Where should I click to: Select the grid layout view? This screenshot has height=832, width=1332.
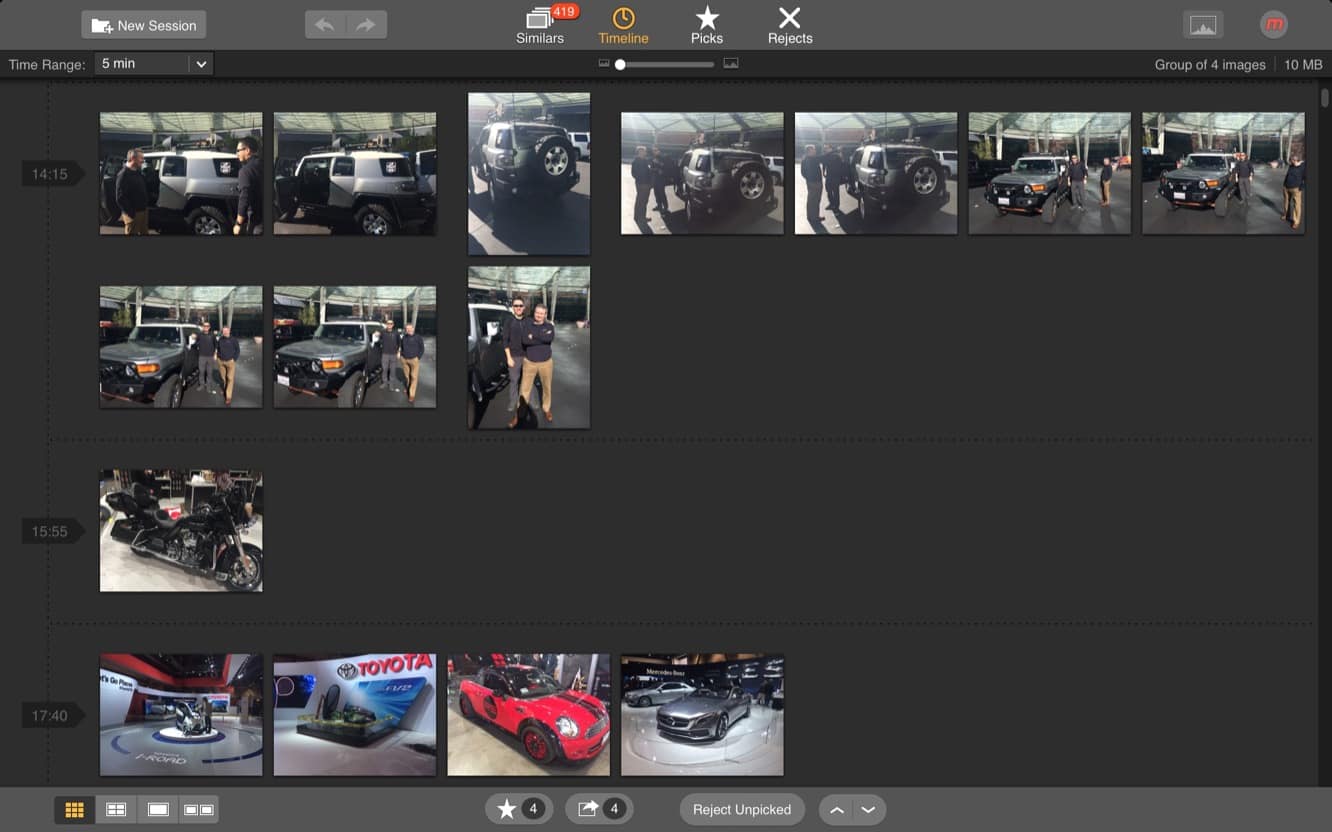click(74, 809)
